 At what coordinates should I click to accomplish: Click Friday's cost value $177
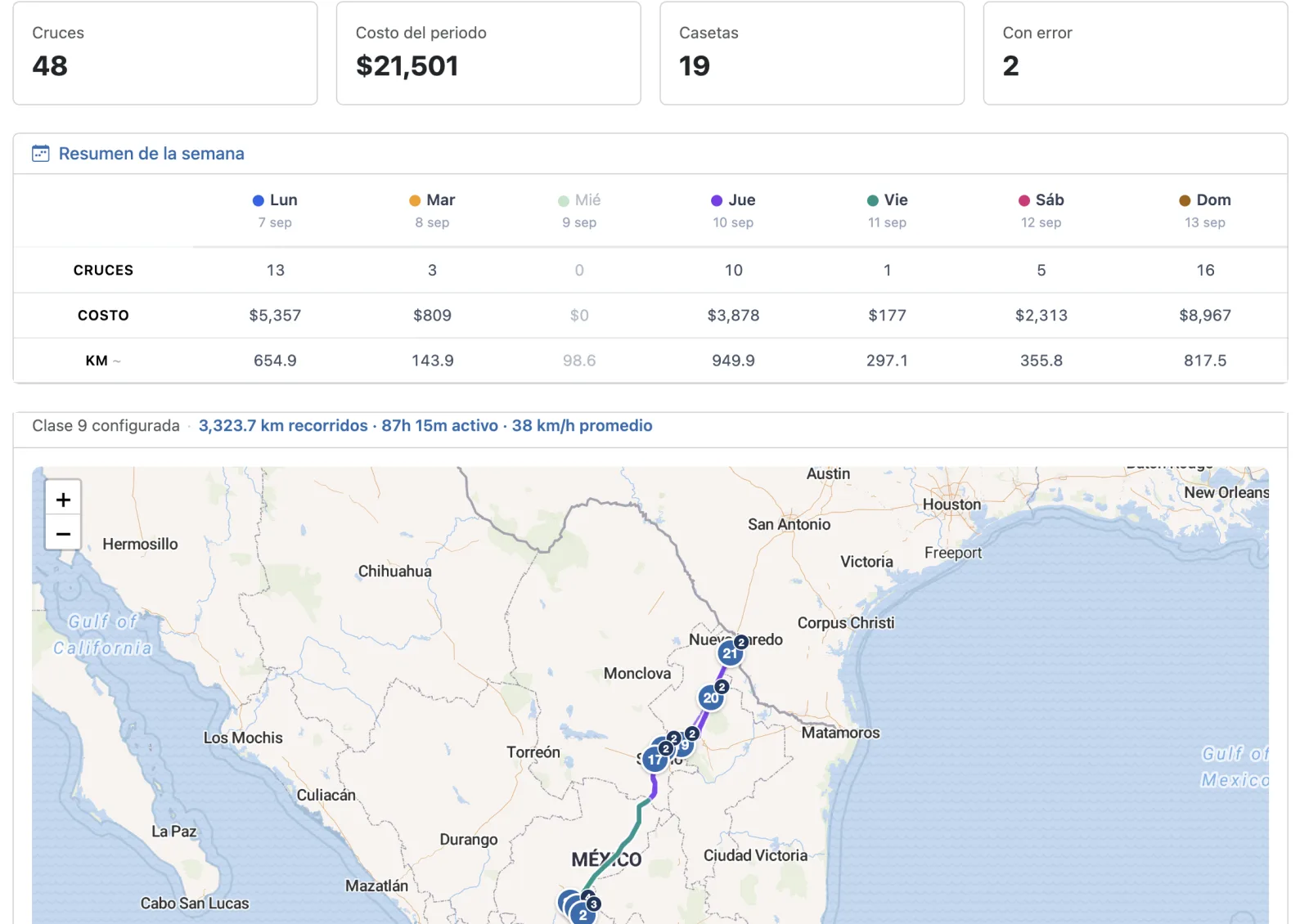(887, 315)
